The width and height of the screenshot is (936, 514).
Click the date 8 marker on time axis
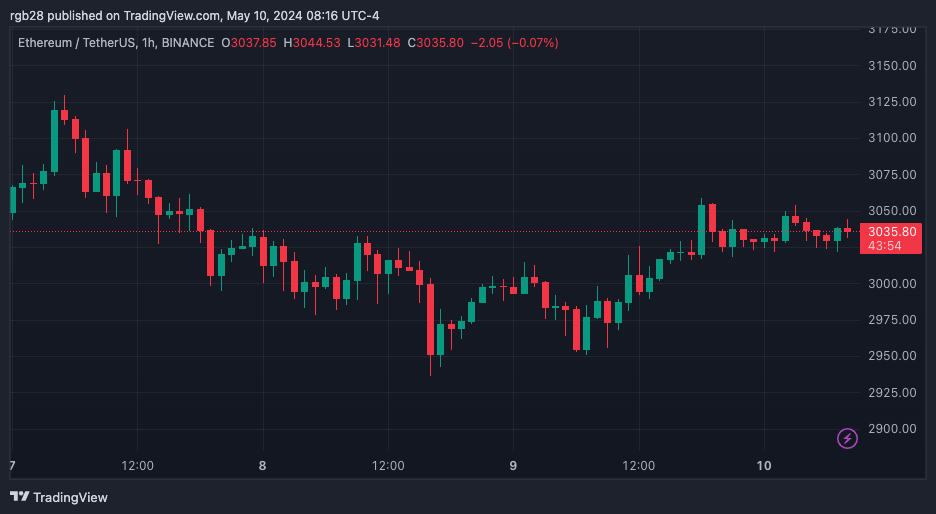[263, 466]
